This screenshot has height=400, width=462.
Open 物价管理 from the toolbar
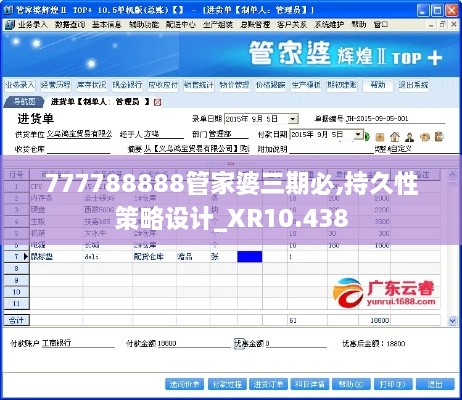[x=235, y=85]
